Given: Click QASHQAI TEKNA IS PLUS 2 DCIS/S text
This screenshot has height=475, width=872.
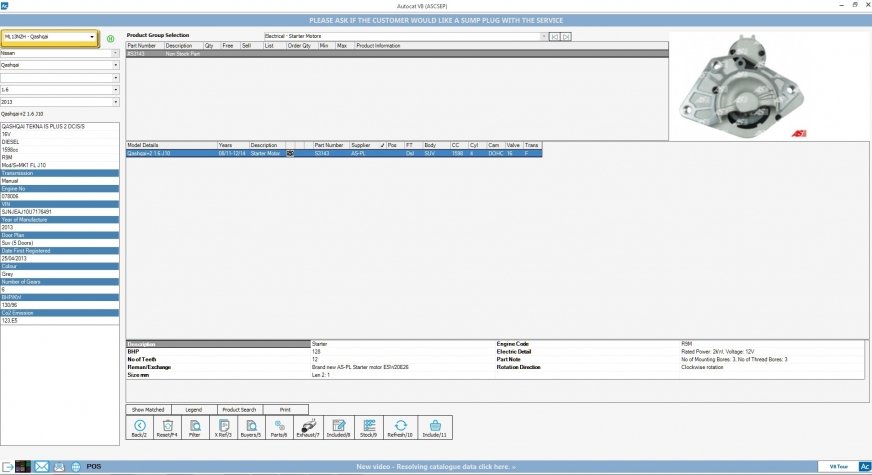Looking at the screenshot, I should (x=43, y=127).
